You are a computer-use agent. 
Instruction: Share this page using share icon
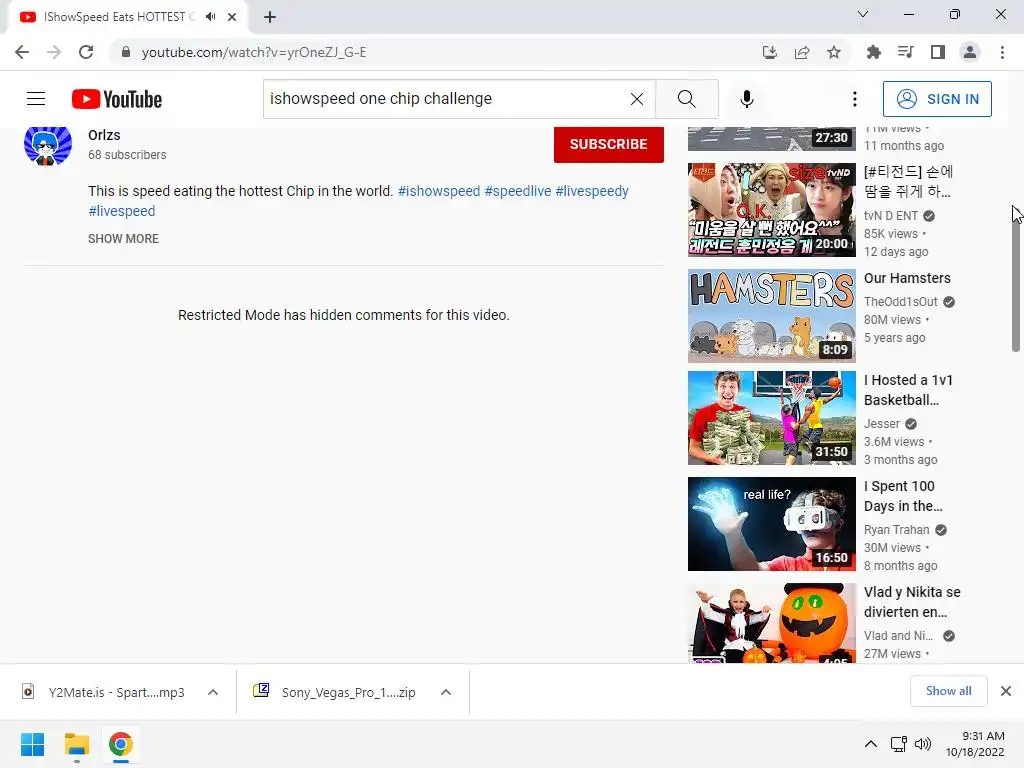(x=802, y=52)
